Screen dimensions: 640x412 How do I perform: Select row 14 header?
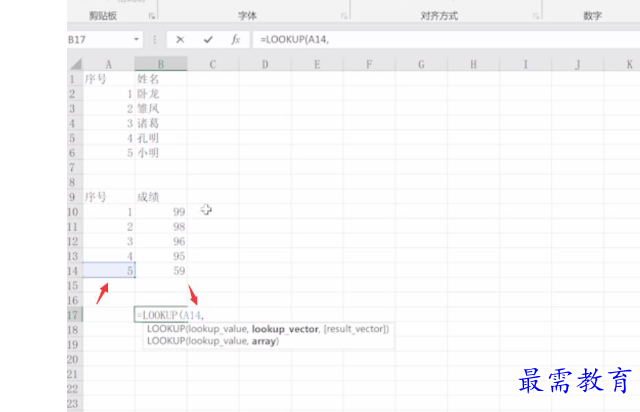tap(75, 271)
